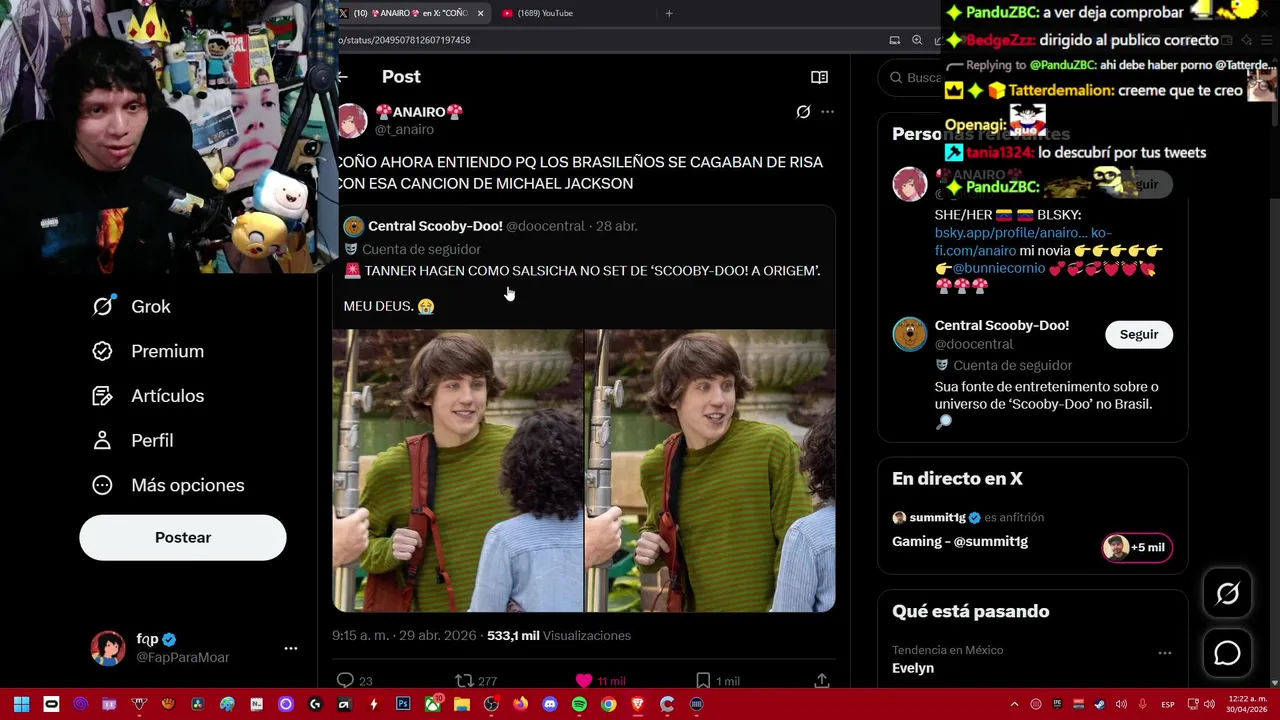Image resolution: width=1280 pixels, height=720 pixels.
Task: Expand hidden system tray icons chevron
Action: 1015,704
